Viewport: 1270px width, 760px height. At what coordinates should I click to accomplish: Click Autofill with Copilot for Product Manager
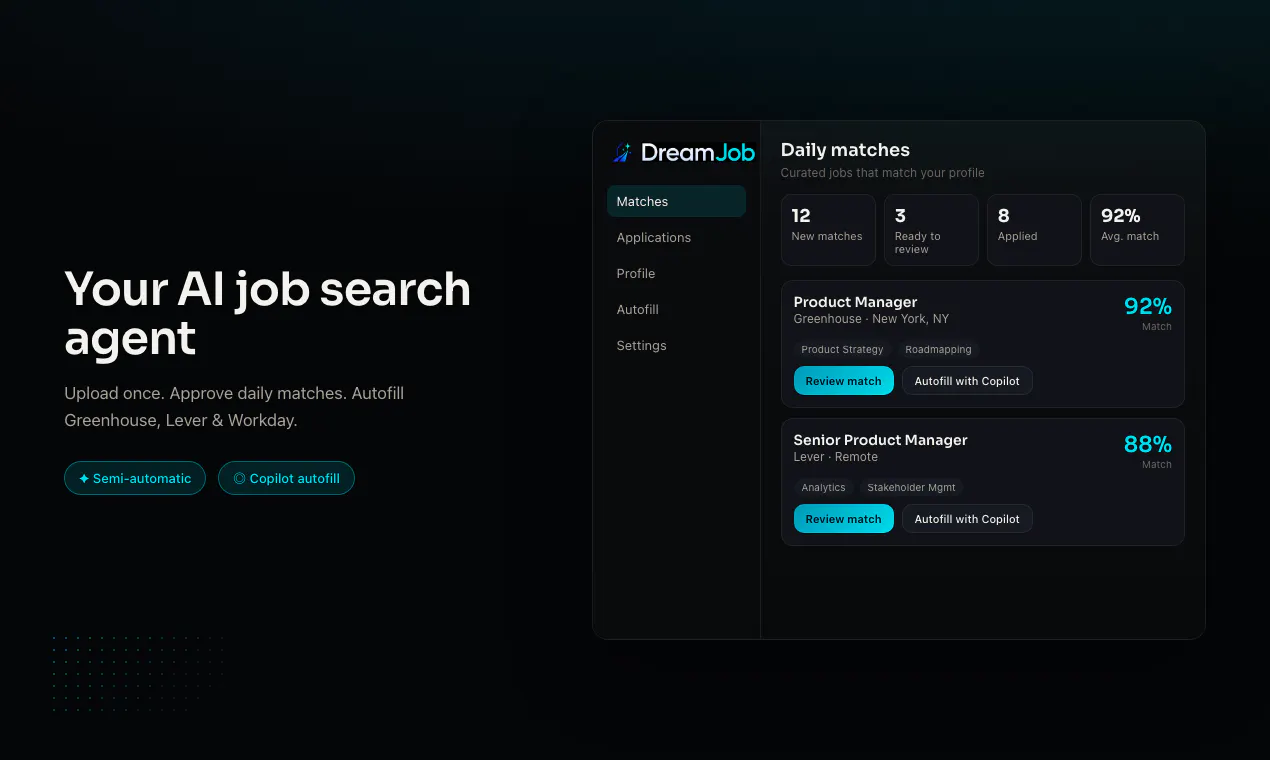[x=967, y=381]
